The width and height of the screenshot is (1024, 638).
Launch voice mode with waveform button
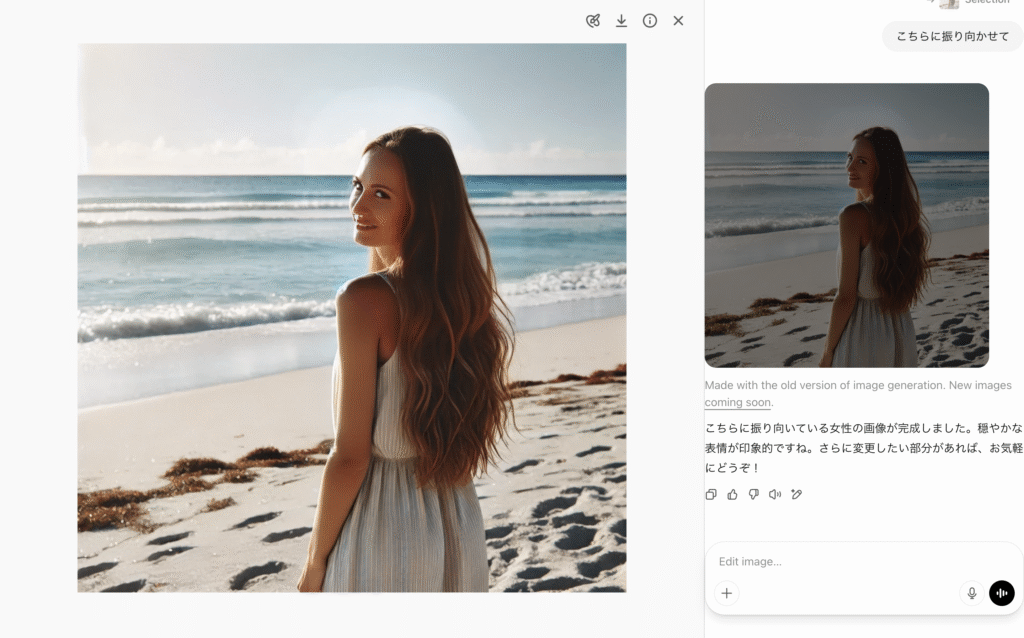coord(1002,593)
